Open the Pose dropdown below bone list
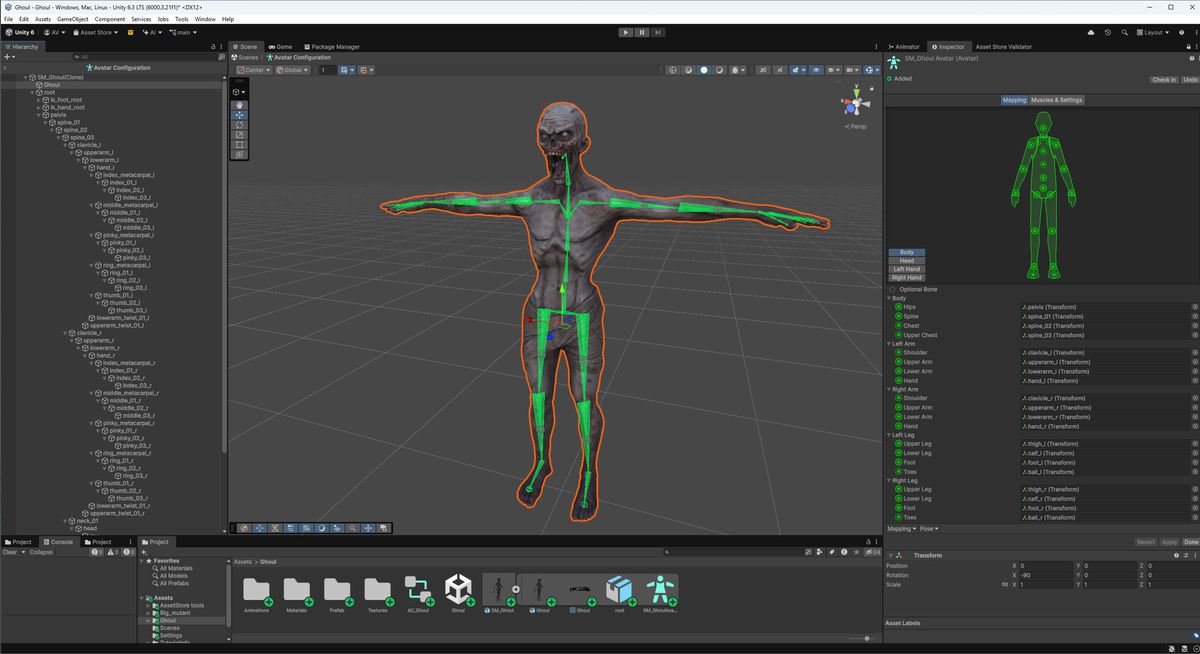 pyautogui.click(x=929, y=528)
